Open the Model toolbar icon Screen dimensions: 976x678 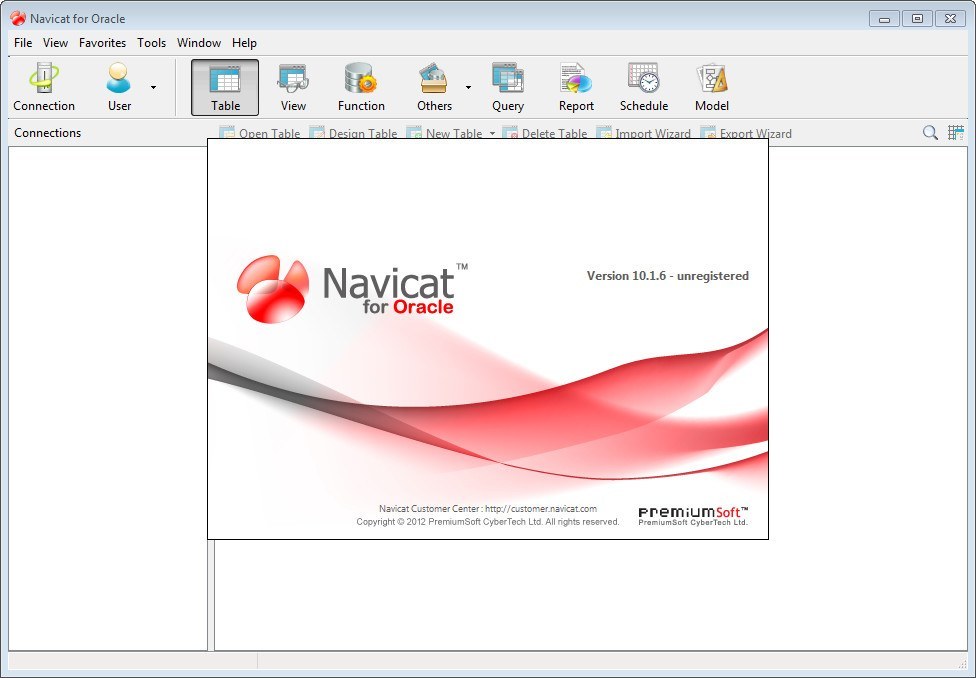pyautogui.click(x=711, y=87)
